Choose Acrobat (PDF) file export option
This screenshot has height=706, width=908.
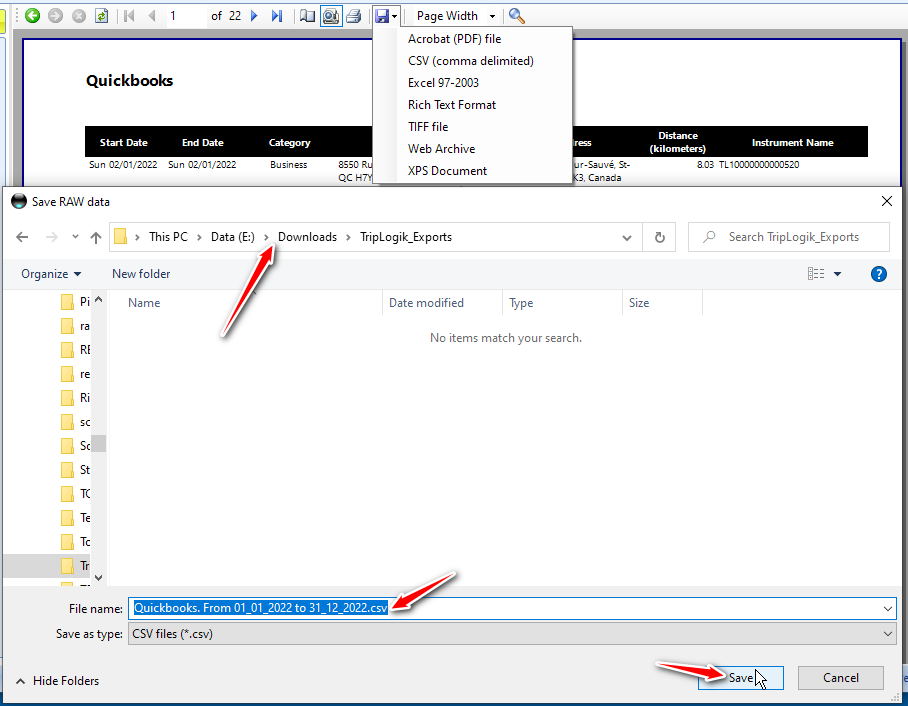(455, 39)
